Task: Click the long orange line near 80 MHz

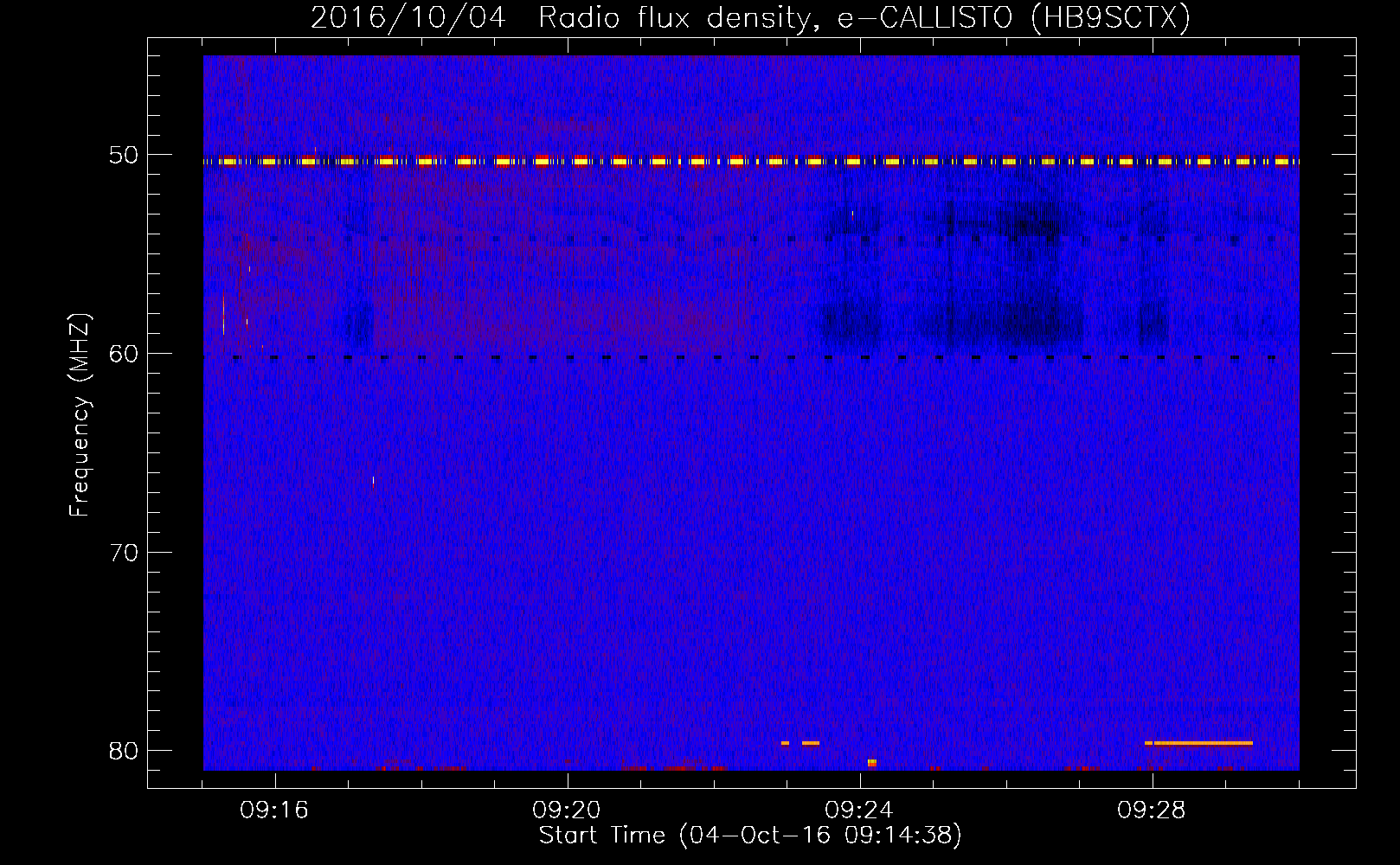Action: [1204, 743]
